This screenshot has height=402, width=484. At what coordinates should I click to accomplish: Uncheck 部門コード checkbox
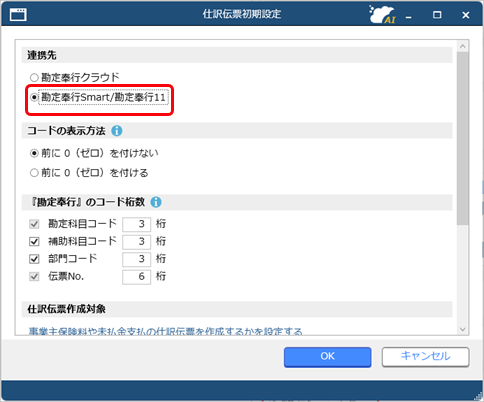pos(34,259)
